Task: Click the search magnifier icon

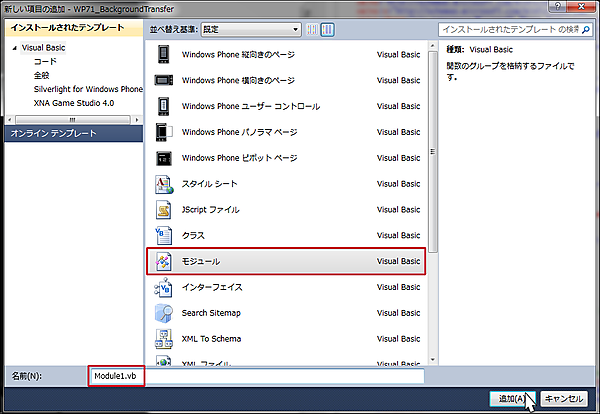Action: [586, 29]
